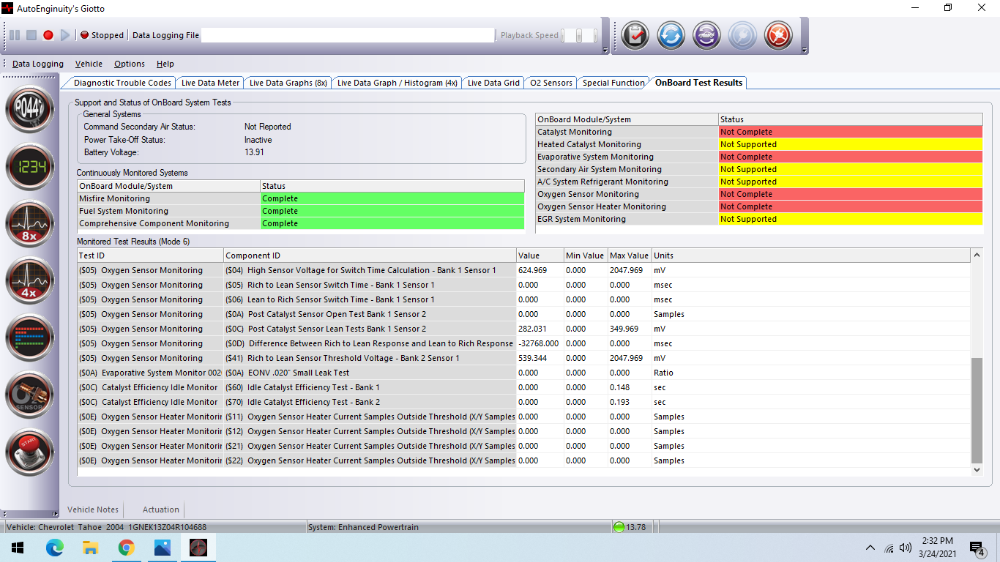
Task: Open the P0441 trouble codes sidebar icon
Action: coord(30,110)
